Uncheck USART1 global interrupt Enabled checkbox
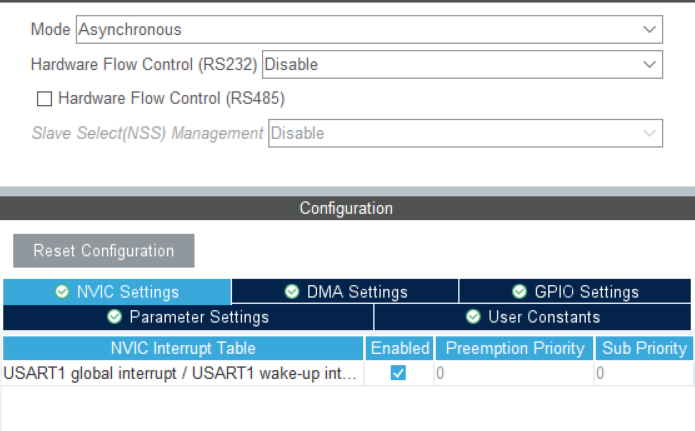The image size is (695, 431). [398, 373]
